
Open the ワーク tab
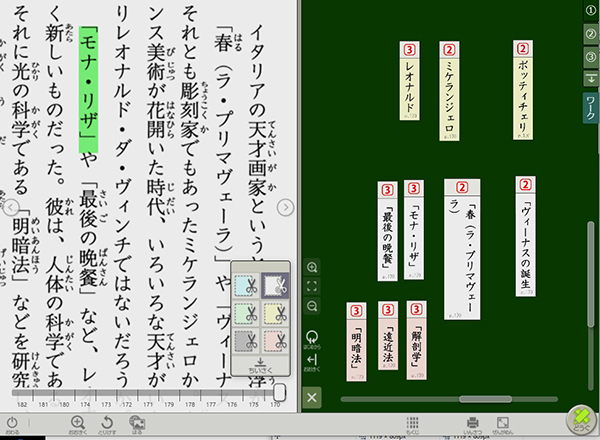tap(591, 108)
